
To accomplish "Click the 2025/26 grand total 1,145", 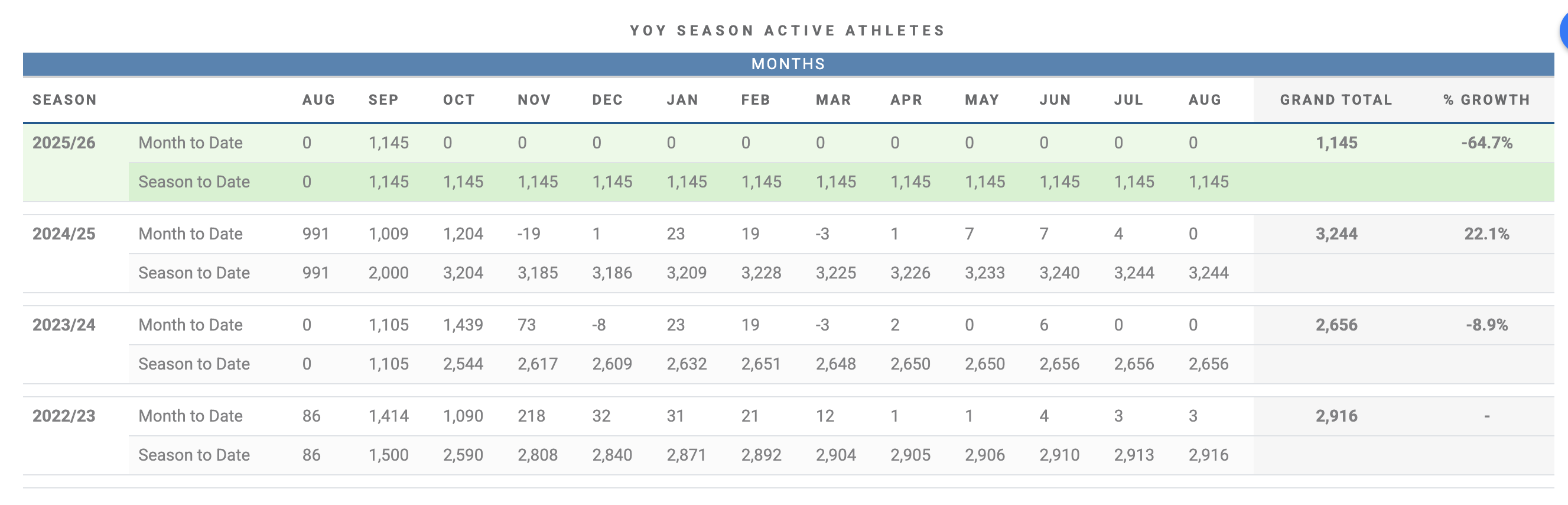I will point(1336,143).
